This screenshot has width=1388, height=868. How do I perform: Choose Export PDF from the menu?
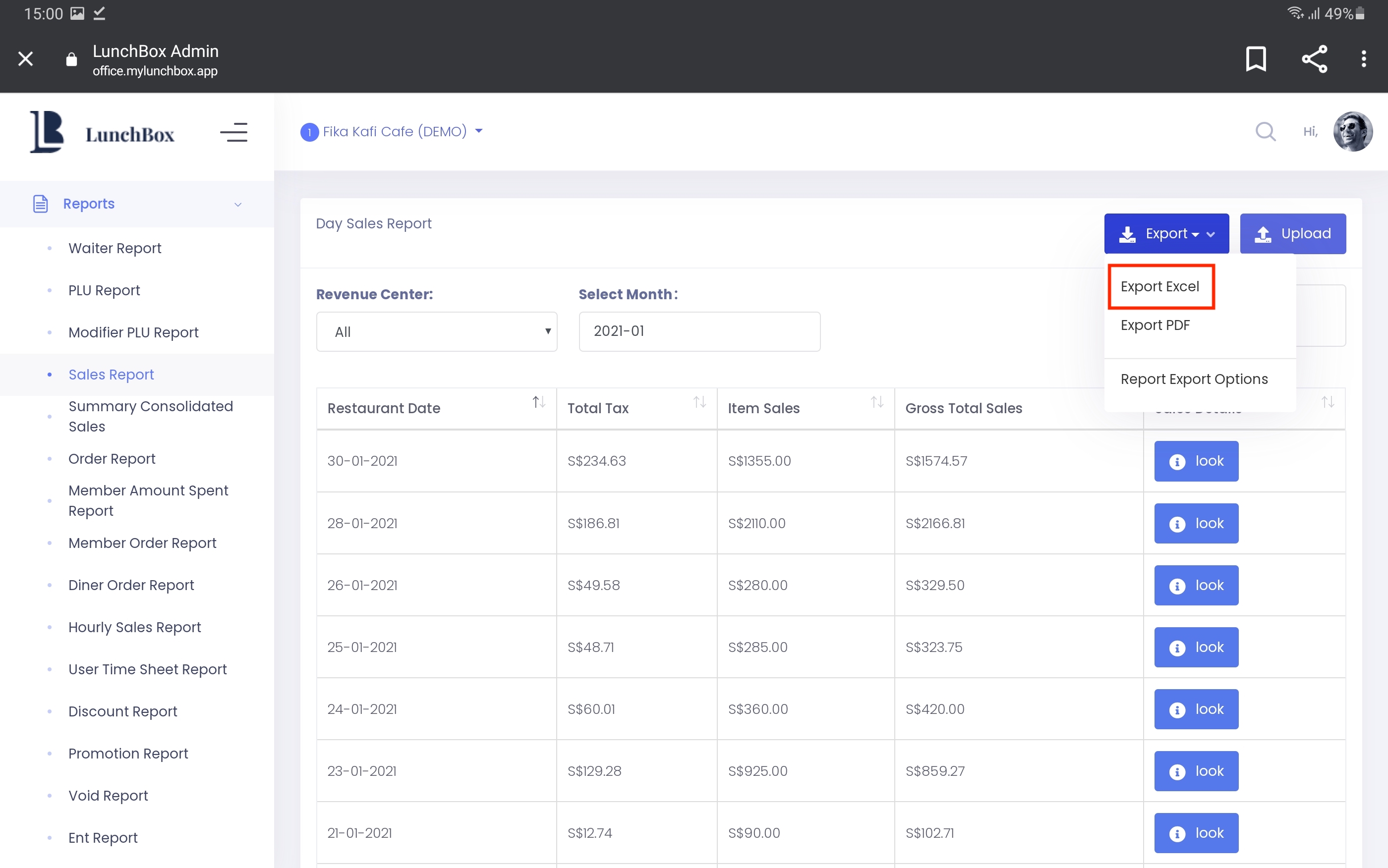point(1155,325)
